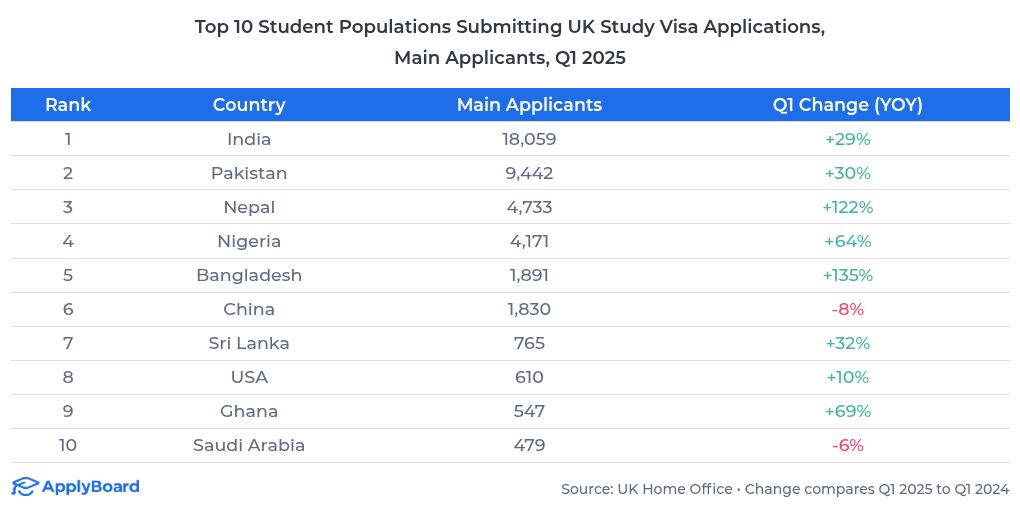Screen dimensions: 1020x511
Task: Click the ApplyBoard brand name text
Action: click(90, 487)
